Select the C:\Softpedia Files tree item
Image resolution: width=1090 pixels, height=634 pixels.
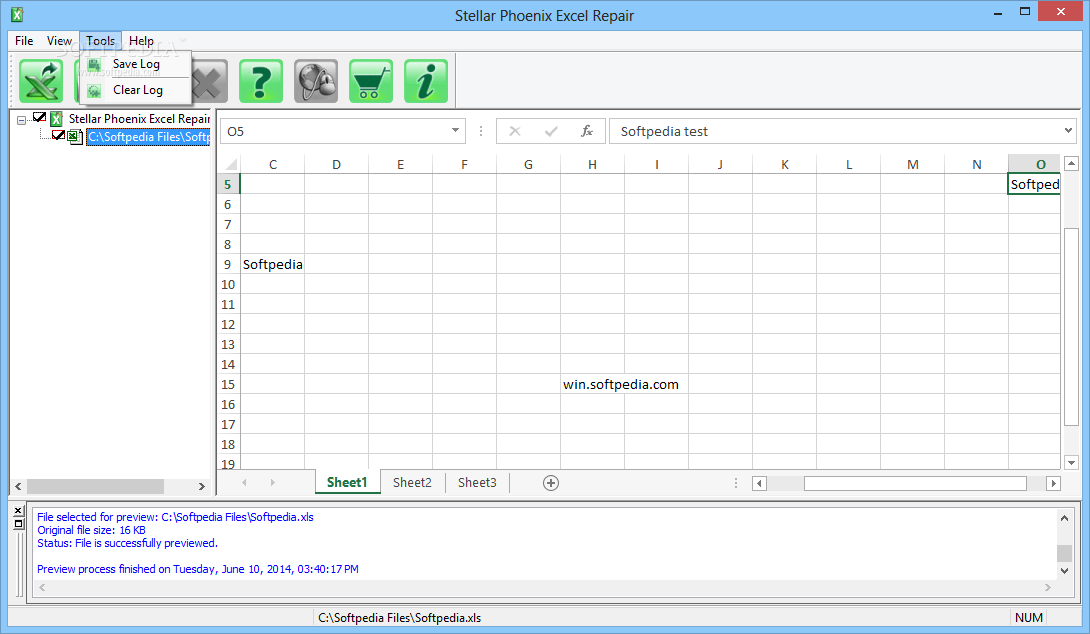pos(148,137)
